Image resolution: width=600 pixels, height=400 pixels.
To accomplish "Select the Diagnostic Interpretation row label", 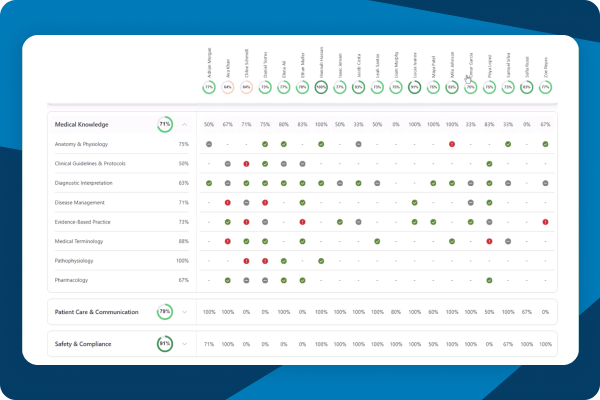I will pyautogui.click(x=83, y=183).
